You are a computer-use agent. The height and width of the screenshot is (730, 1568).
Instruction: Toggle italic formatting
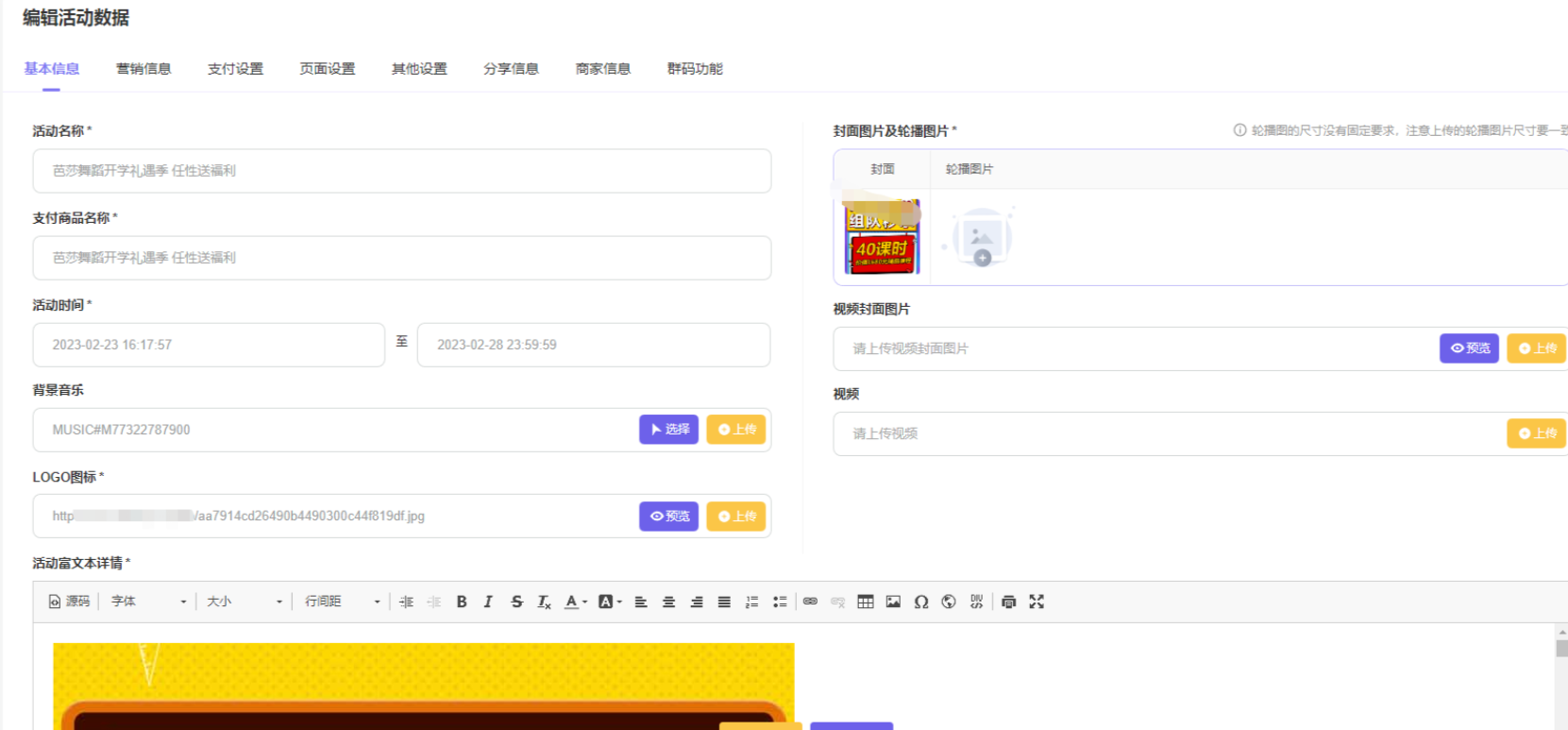tap(488, 602)
